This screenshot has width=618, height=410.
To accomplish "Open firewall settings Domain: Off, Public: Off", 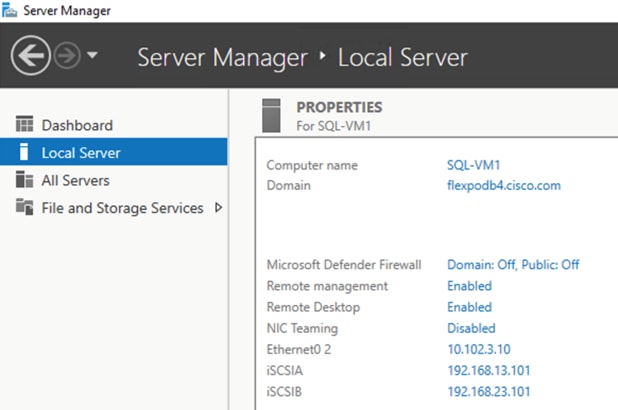I will [x=513, y=265].
